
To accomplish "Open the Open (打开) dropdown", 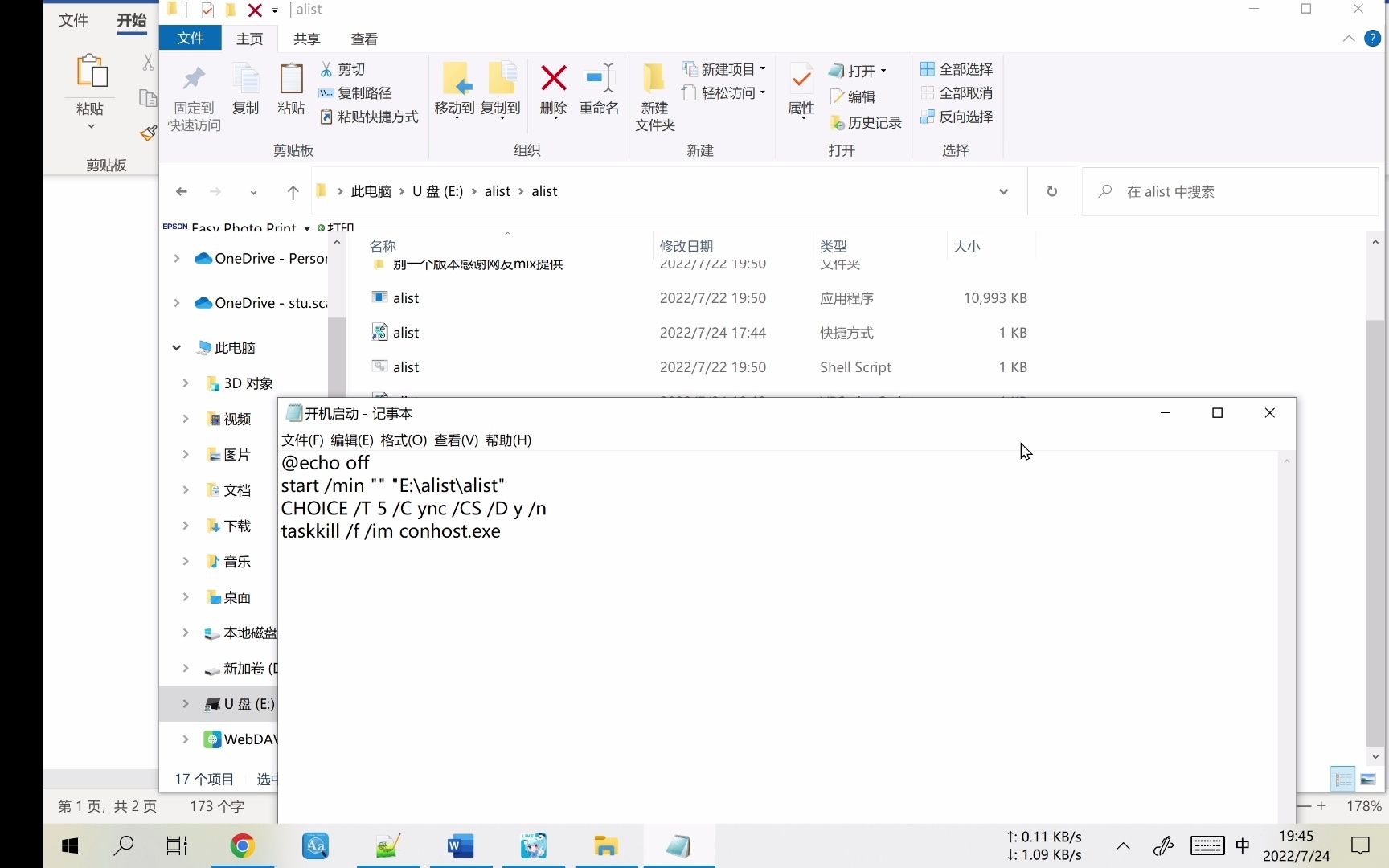I will (858, 71).
